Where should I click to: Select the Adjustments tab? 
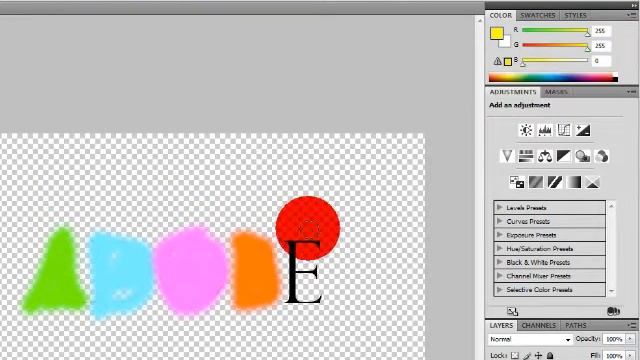(513, 92)
